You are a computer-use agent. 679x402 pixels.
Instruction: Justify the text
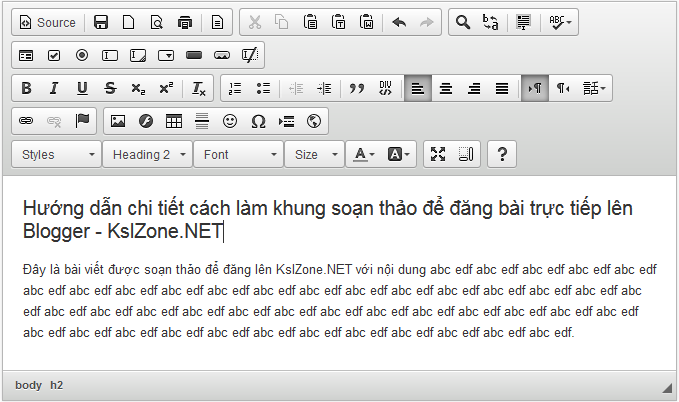(x=502, y=88)
